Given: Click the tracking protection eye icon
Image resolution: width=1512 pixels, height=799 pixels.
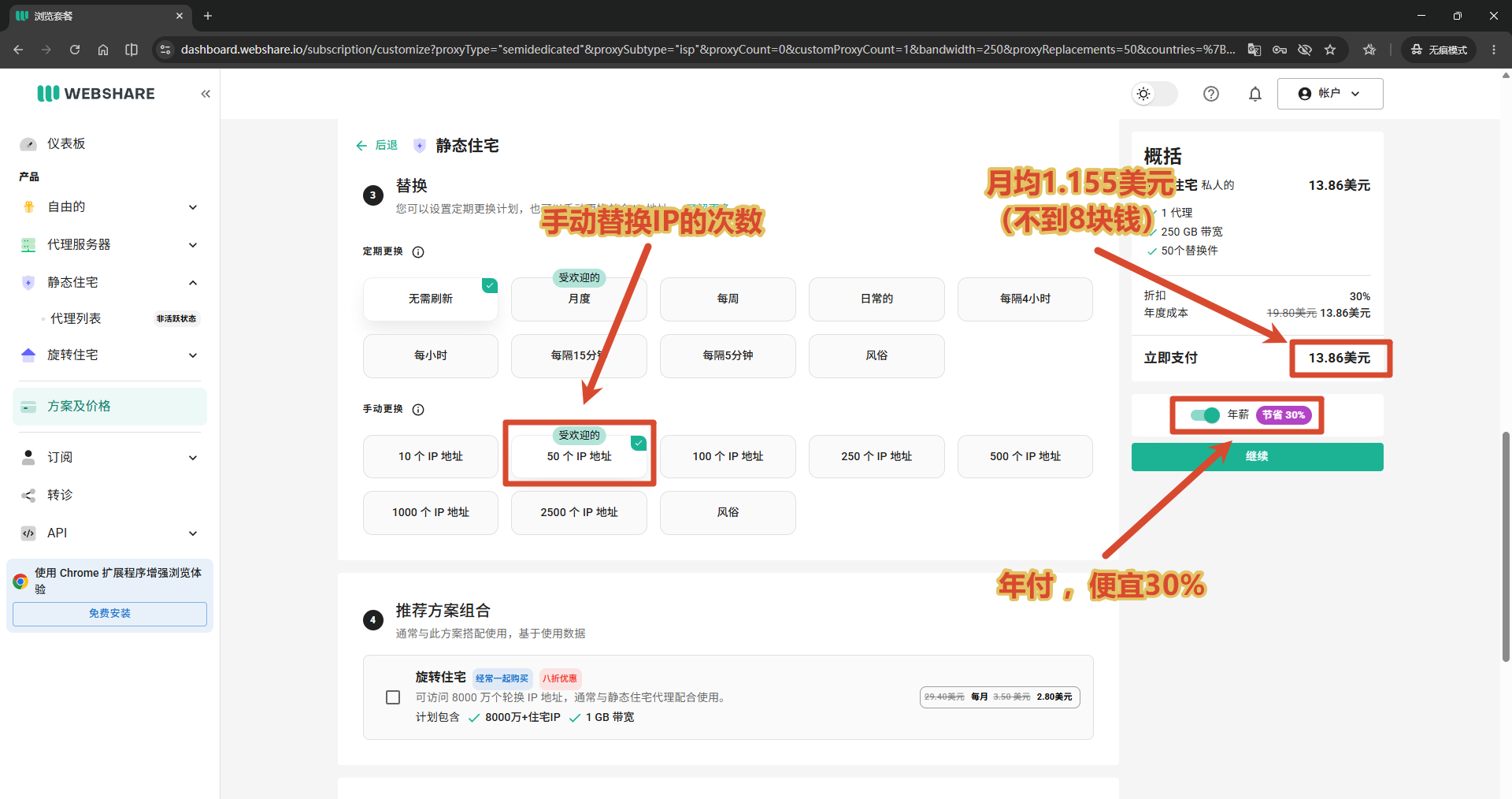Looking at the screenshot, I should [x=1305, y=50].
